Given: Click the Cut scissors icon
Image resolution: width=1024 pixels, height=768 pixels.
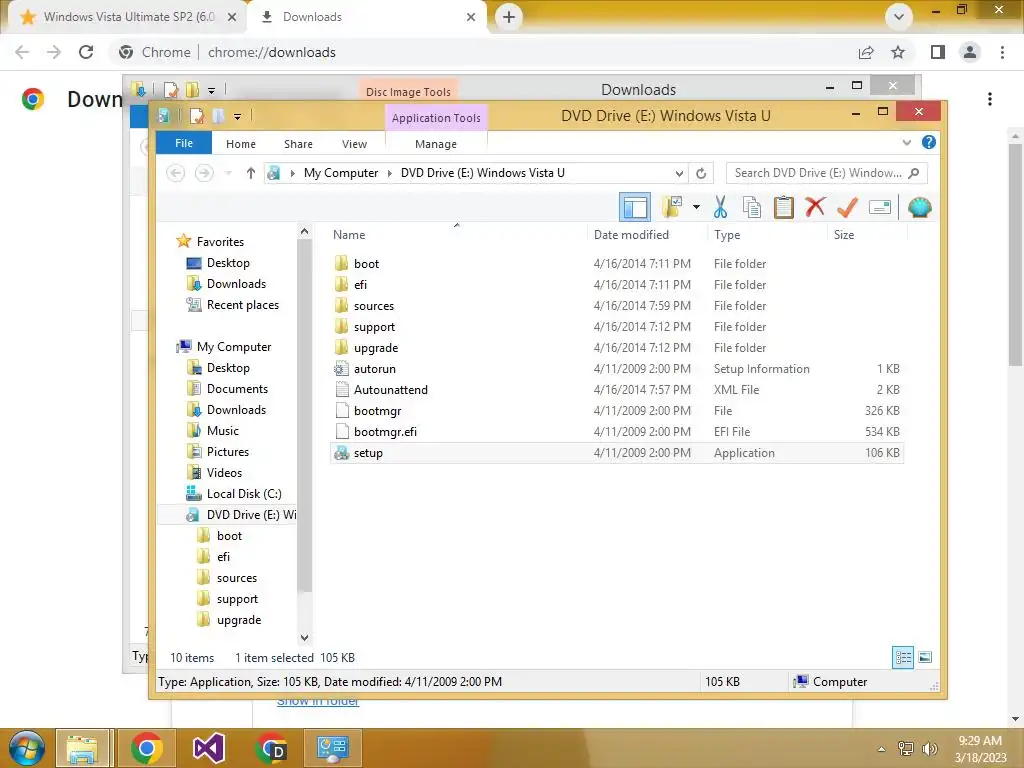Looking at the screenshot, I should [x=720, y=208].
